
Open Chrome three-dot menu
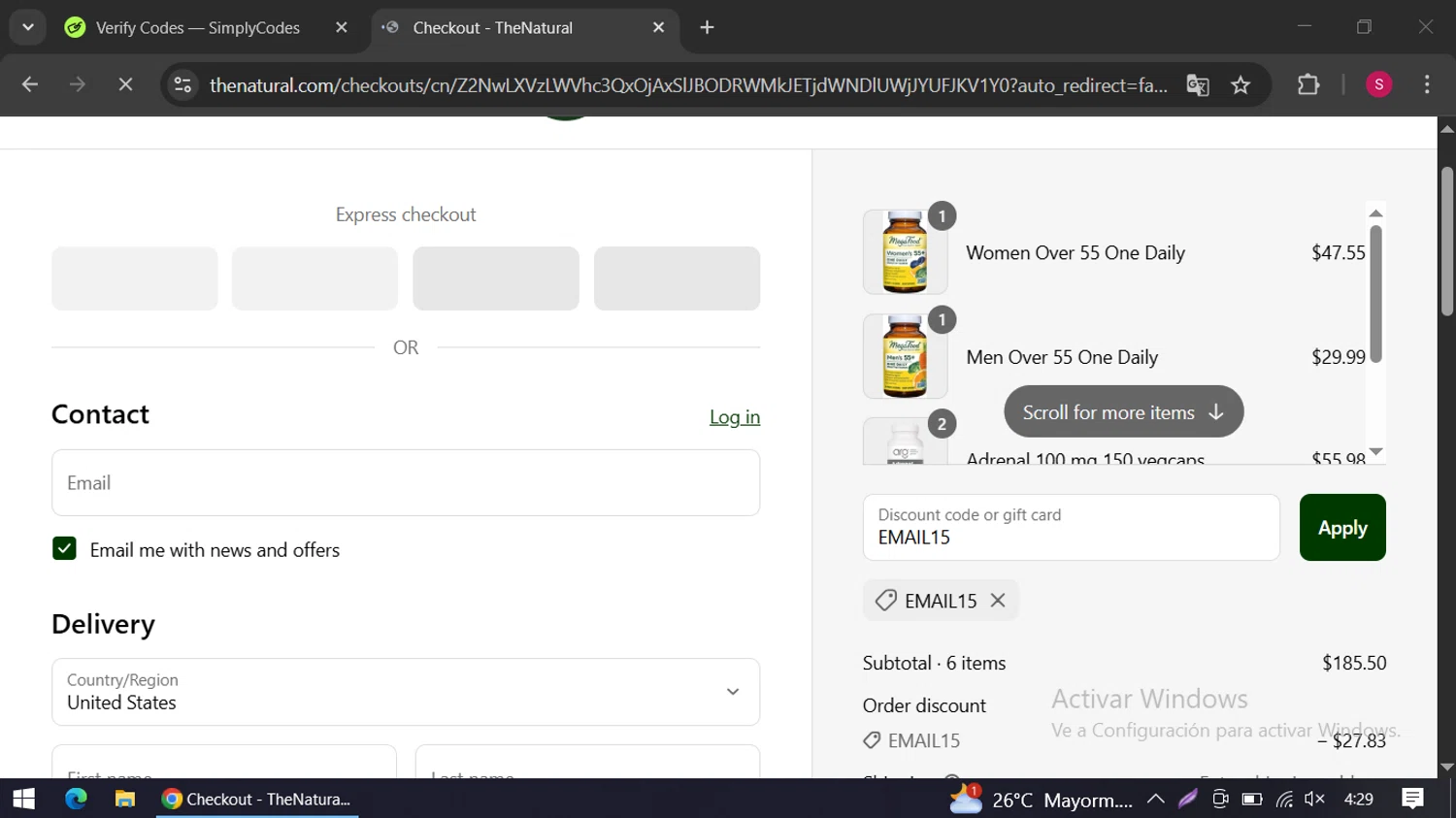pos(1427,85)
